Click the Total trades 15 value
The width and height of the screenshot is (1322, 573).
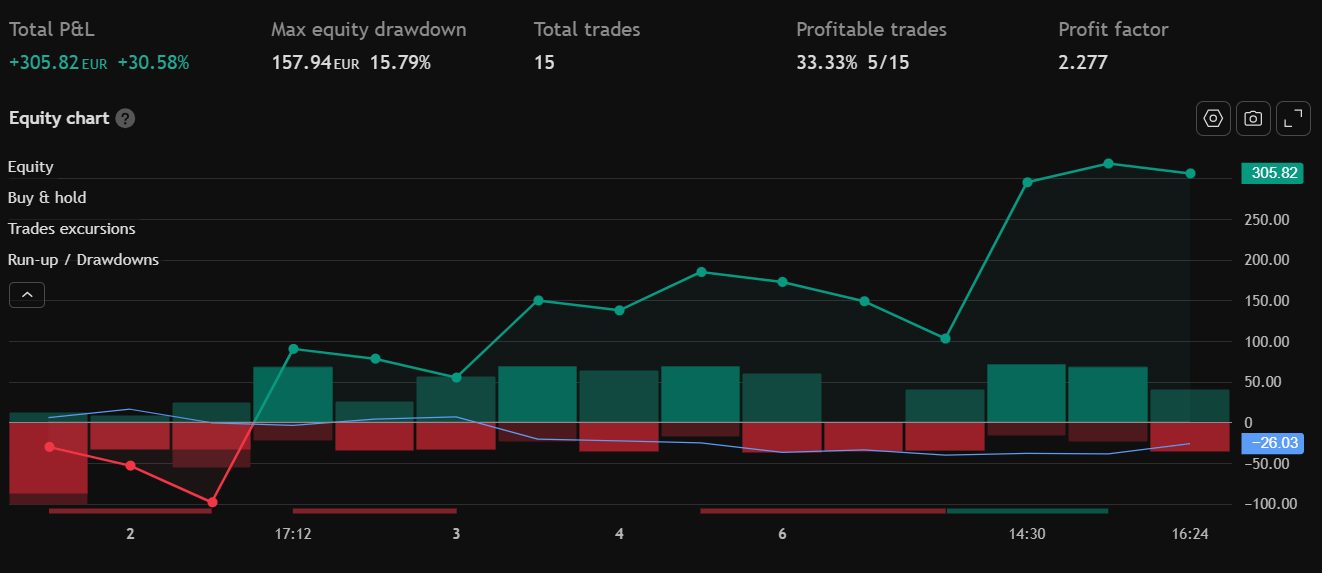544,63
